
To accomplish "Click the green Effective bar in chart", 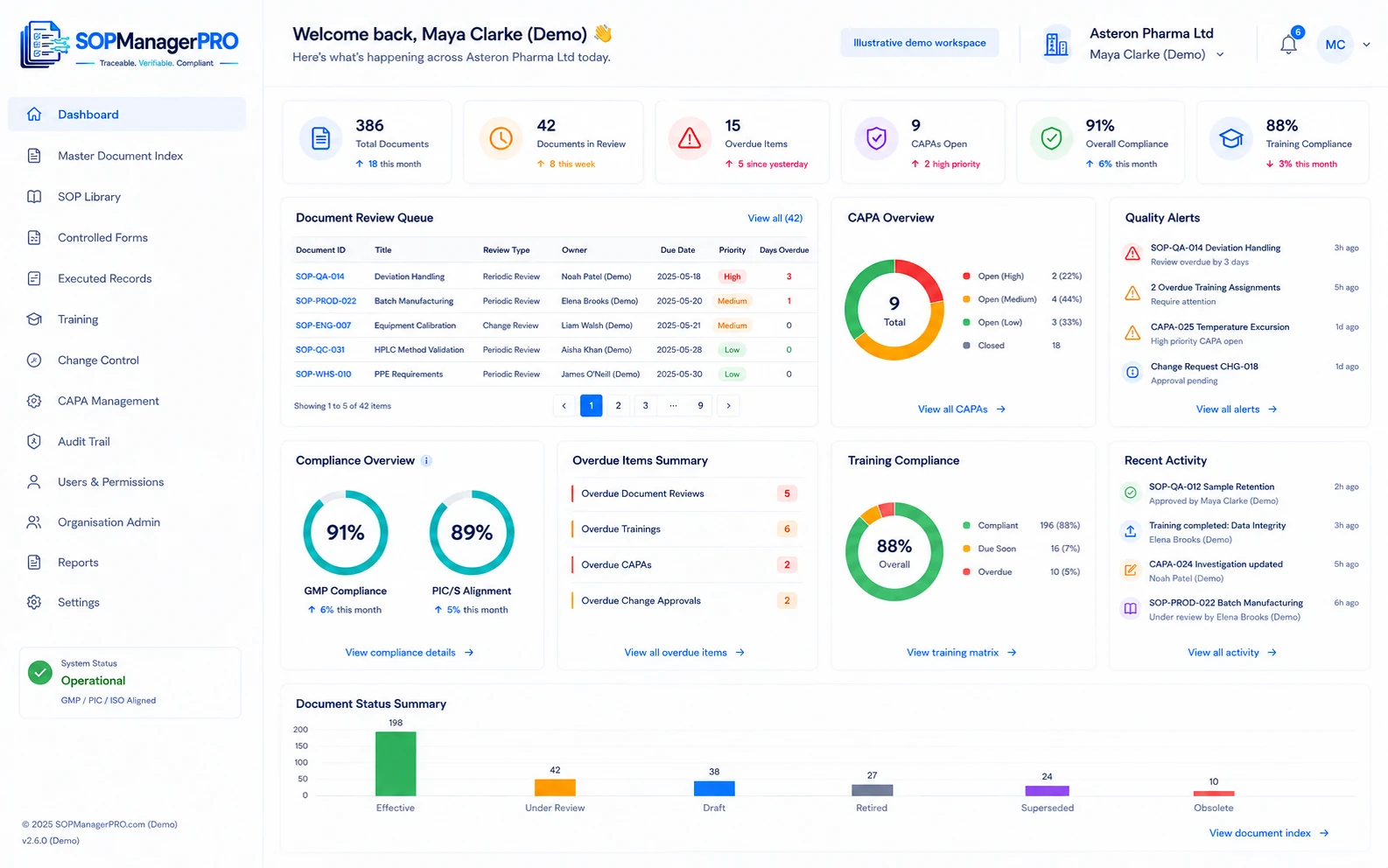I will click(x=396, y=764).
